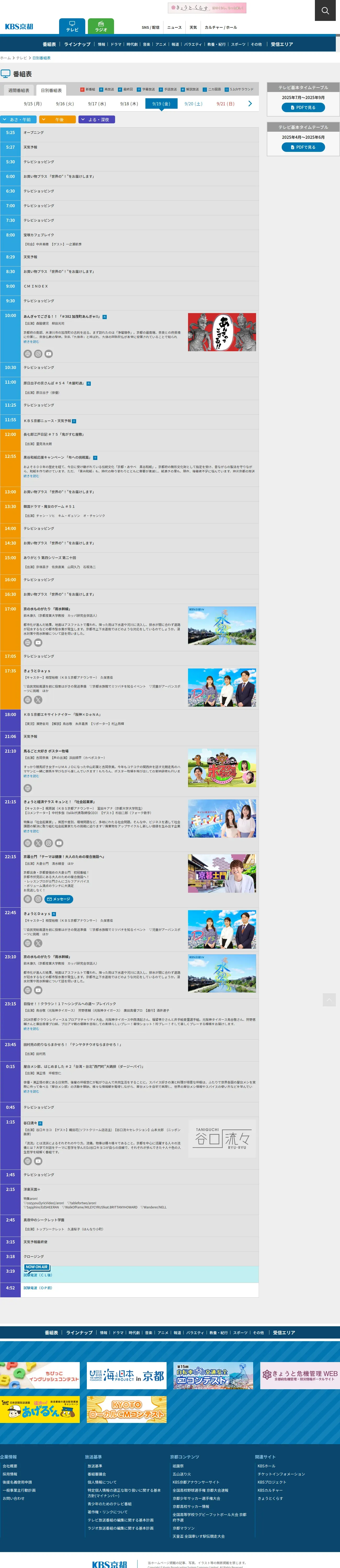
Task: Click the KBS京都 logo in the header
Action: [x=19, y=26]
